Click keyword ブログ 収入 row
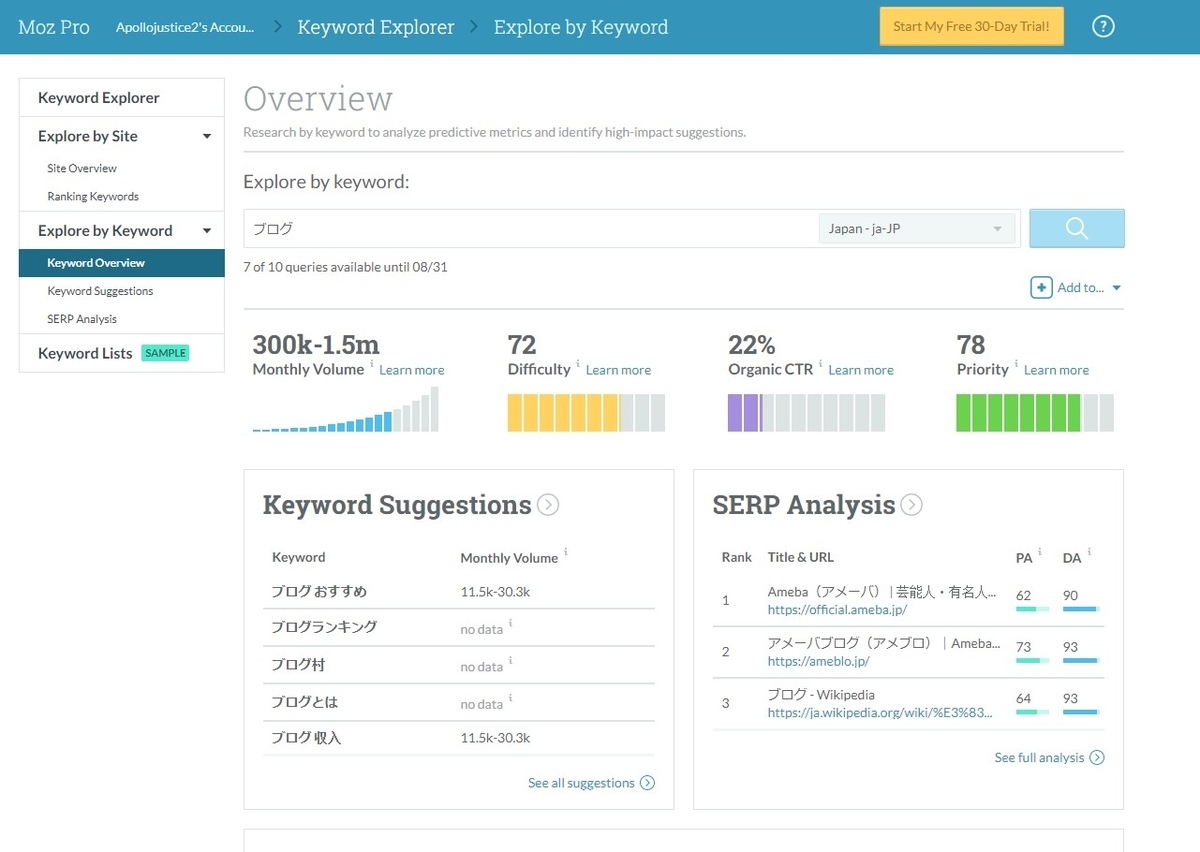Image resolution: width=1200 pixels, height=852 pixels. click(x=459, y=738)
